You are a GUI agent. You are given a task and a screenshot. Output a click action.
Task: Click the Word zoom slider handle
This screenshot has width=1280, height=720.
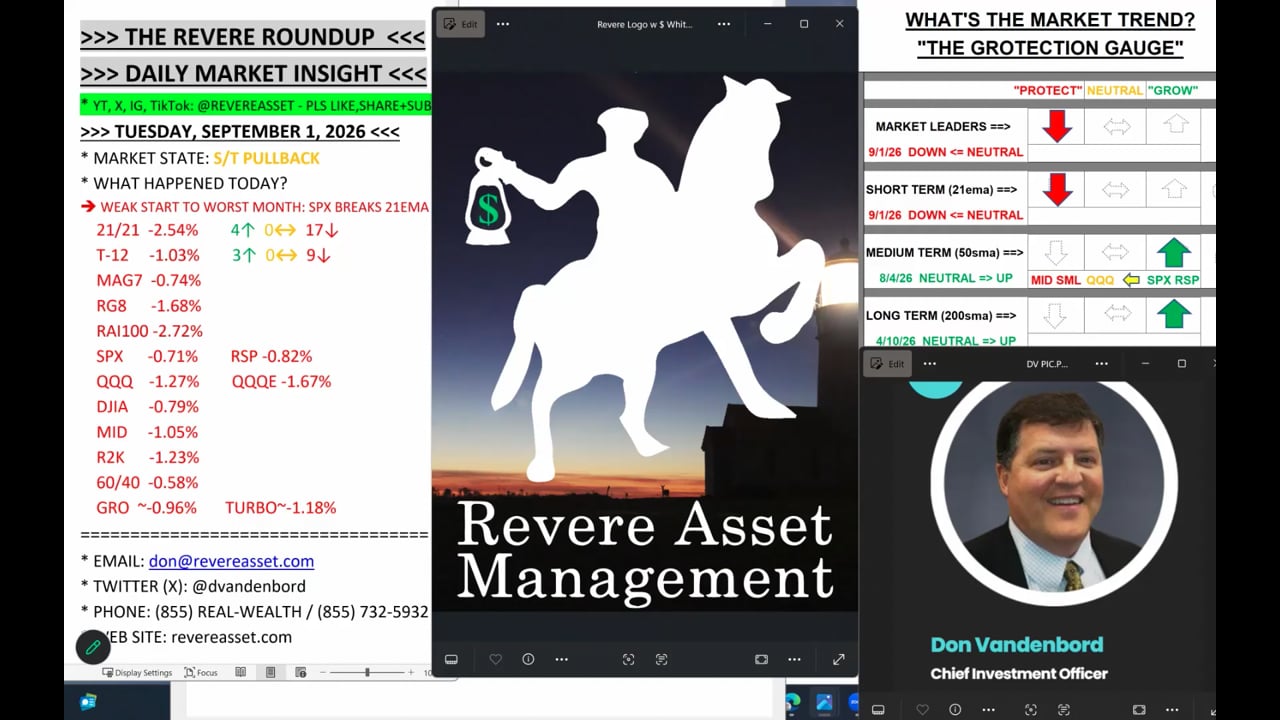[367, 673]
